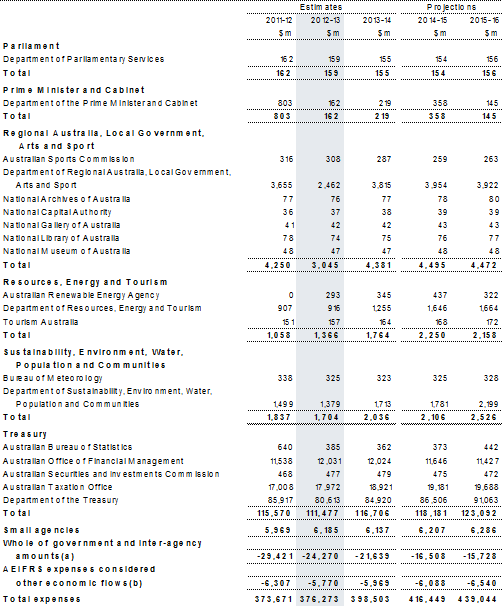Screen dimensions: 504x606
Task: Click the National Gallery of Australia label
Action: [61, 225]
